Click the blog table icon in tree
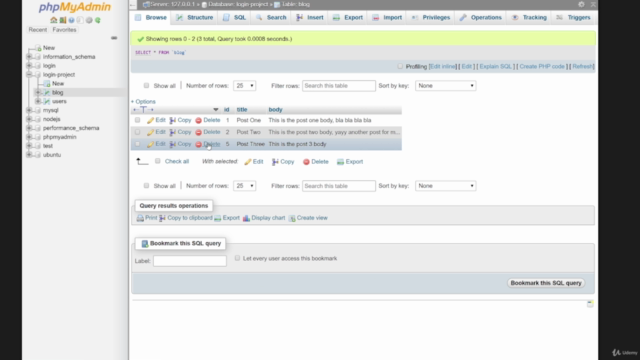Image resolution: width=640 pixels, height=360 pixels. [47, 93]
